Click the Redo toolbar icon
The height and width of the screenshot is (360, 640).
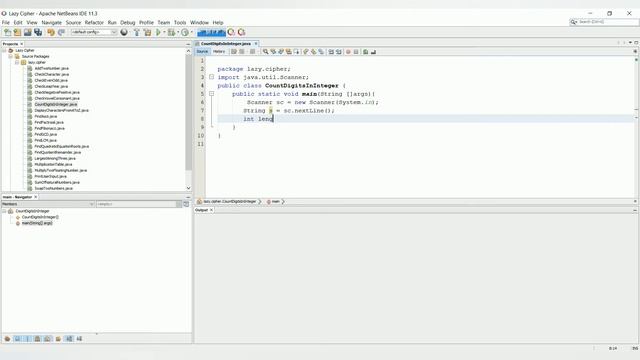click(x=61, y=32)
